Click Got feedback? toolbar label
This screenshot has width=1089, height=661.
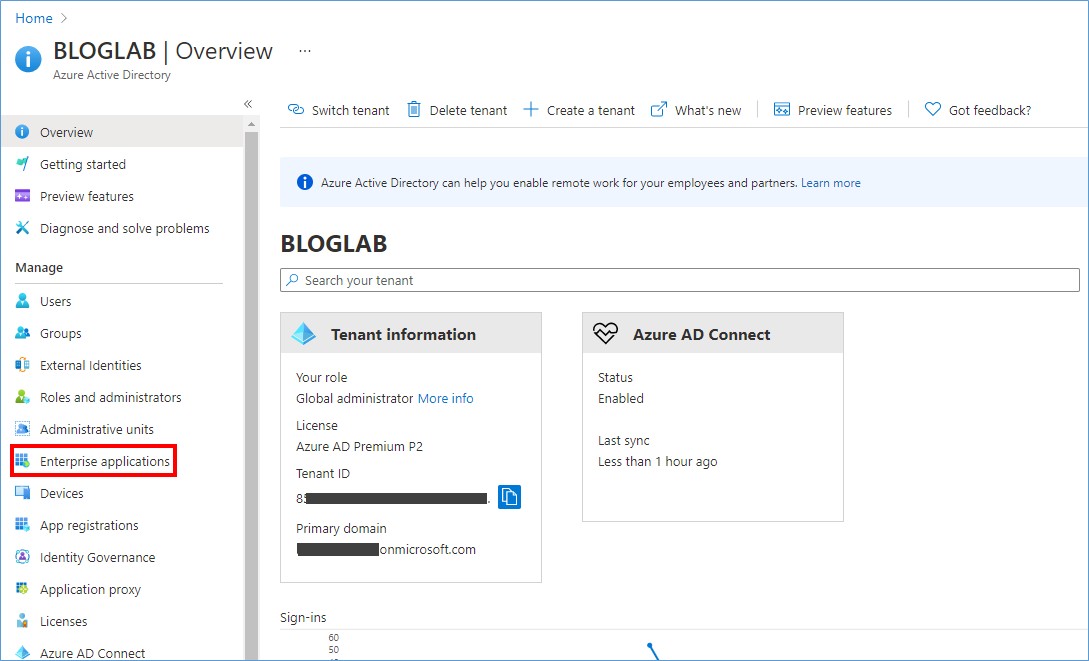[990, 110]
